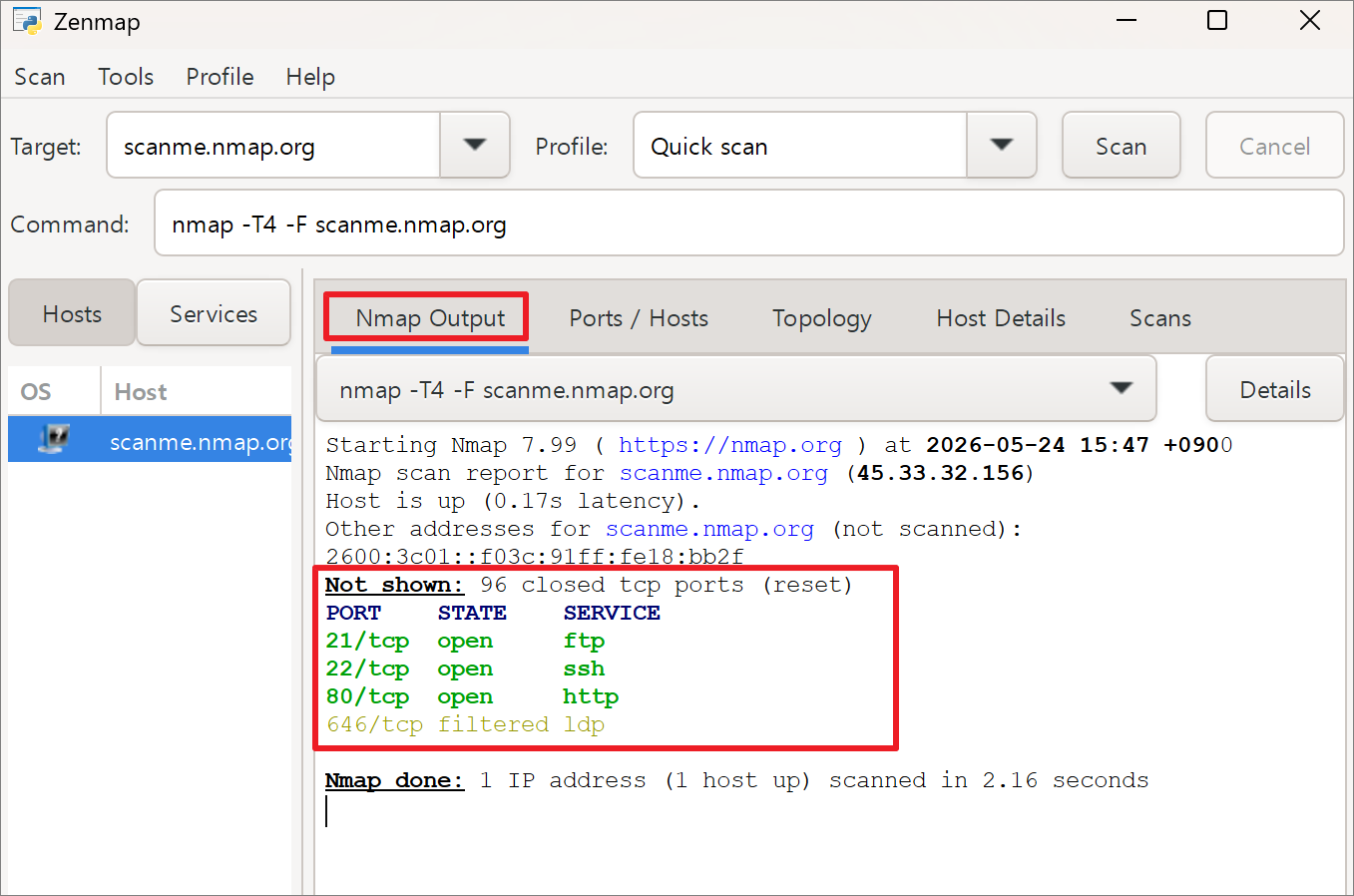Click scanme.nmap.org link in scan report line

click(723, 473)
